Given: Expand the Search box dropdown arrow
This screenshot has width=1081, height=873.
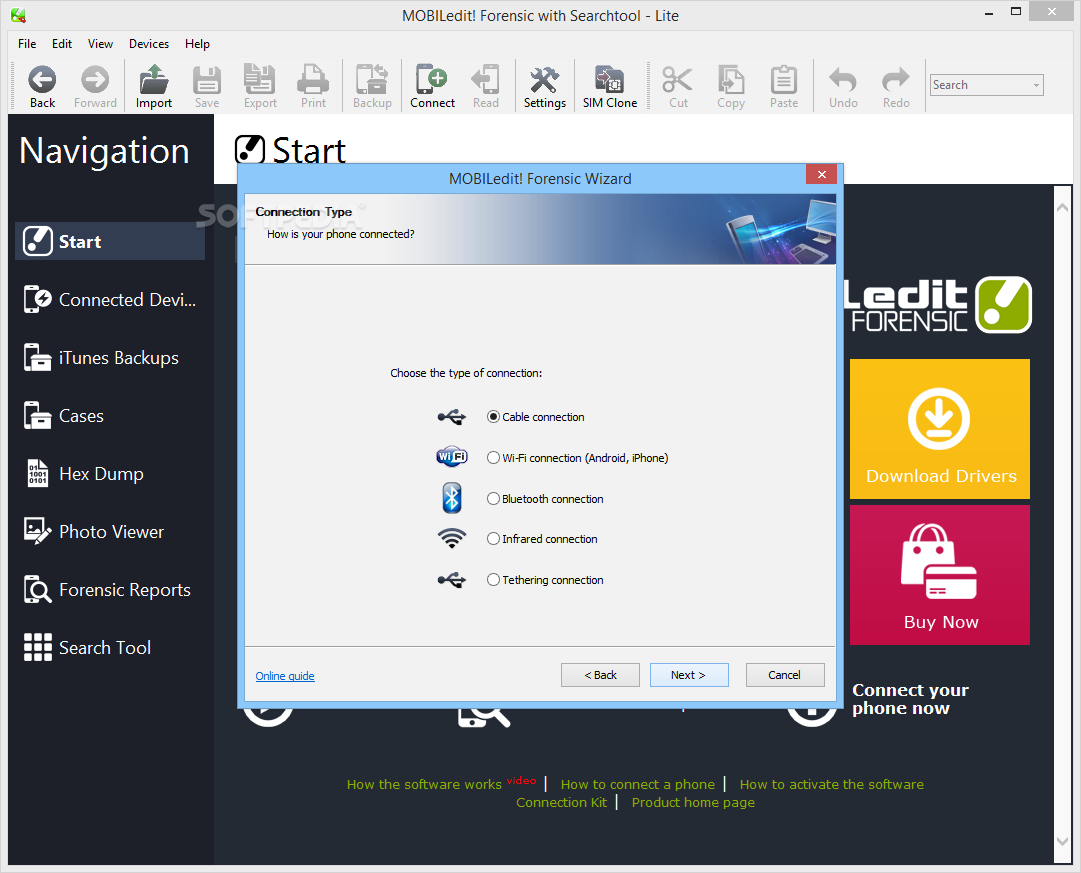Looking at the screenshot, I should point(1036,85).
